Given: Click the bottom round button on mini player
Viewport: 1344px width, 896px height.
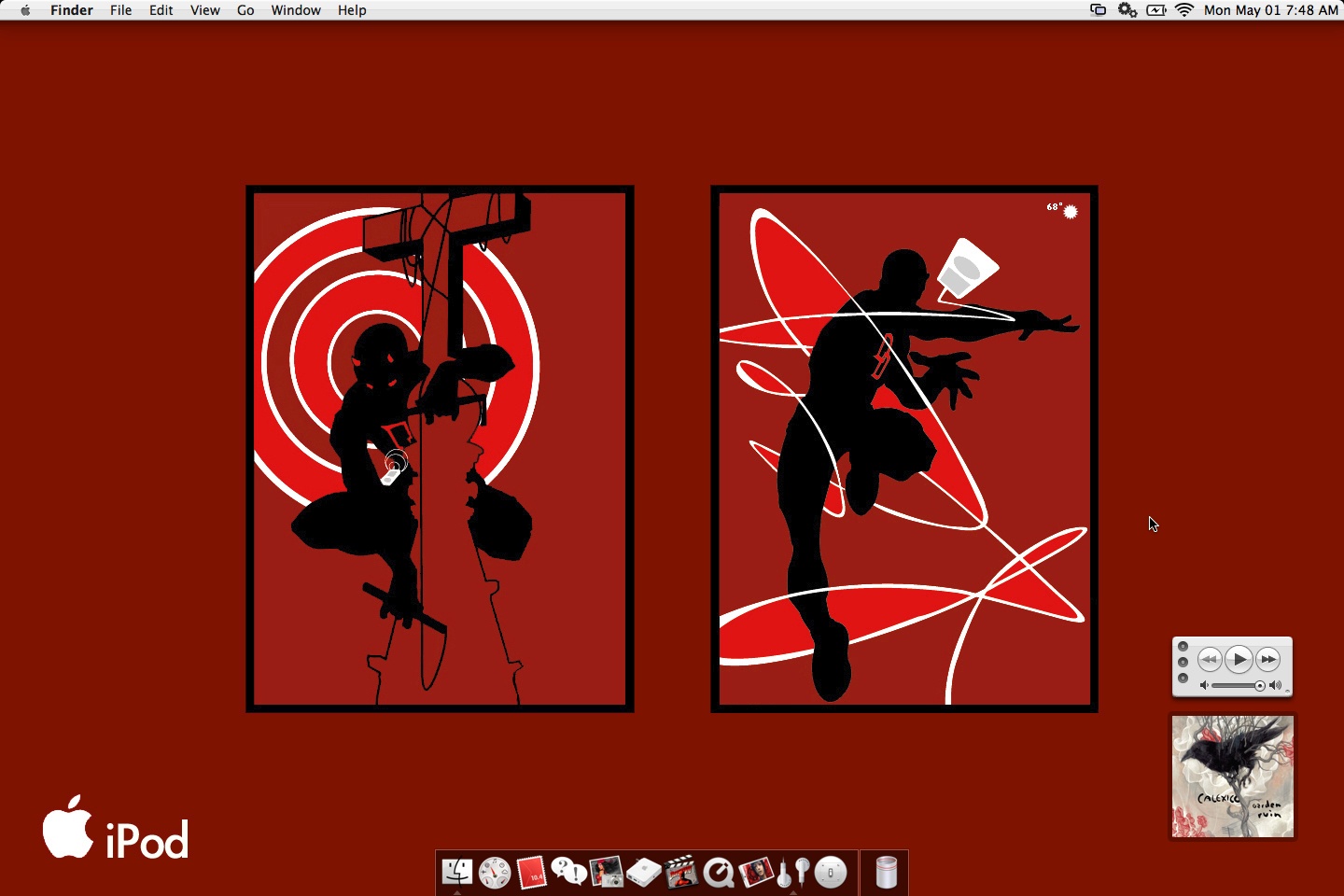Looking at the screenshot, I should (1183, 678).
